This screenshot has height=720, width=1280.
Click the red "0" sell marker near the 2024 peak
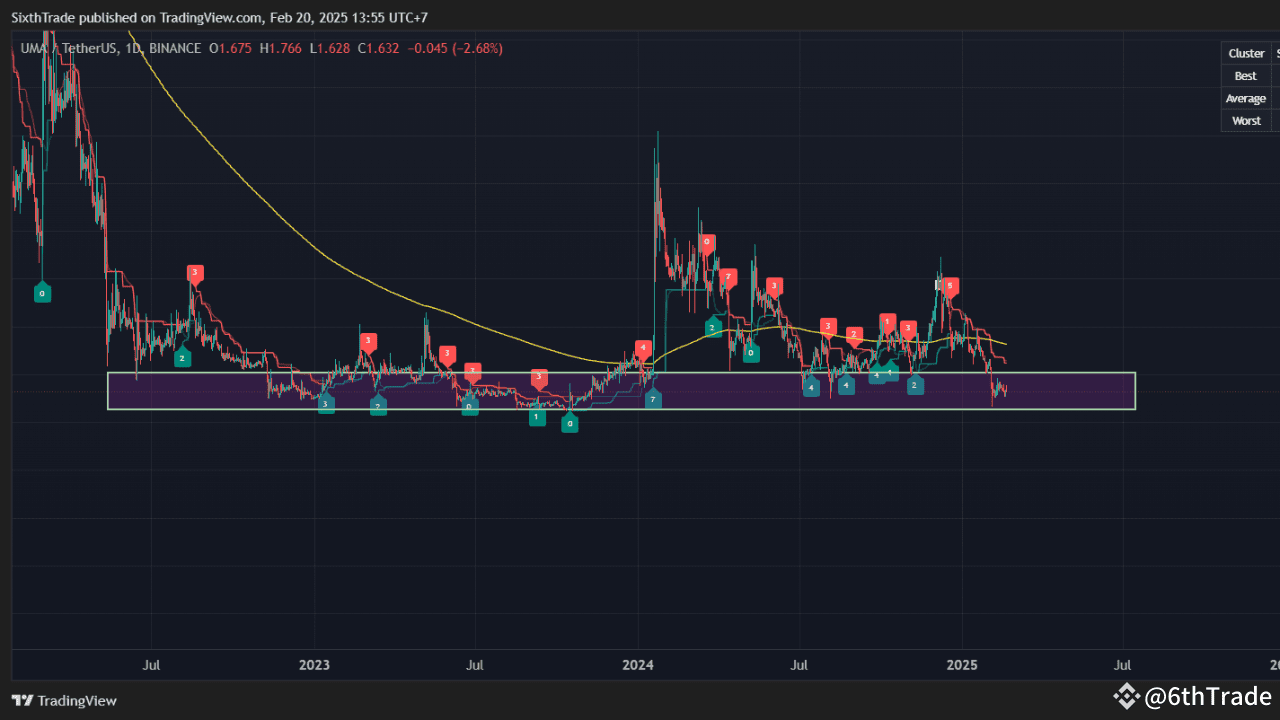coord(705,241)
